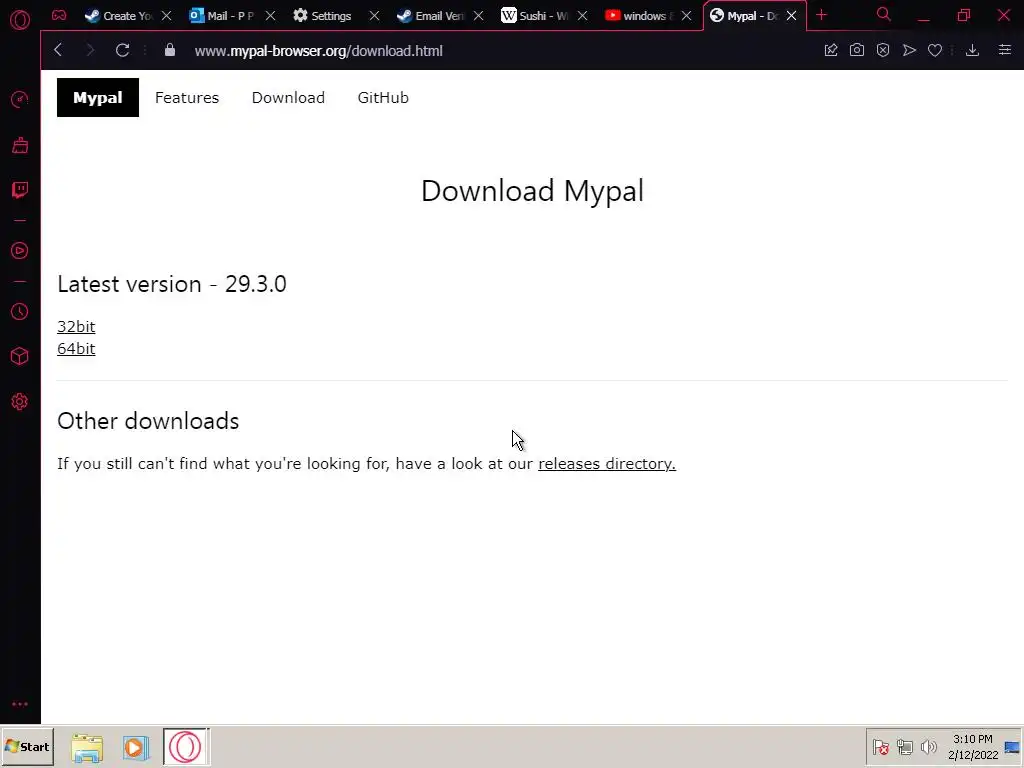Open Easy Setup sliders icon
The height and width of the screenshot is (768, 1024).
click(x=1005, y=50)
